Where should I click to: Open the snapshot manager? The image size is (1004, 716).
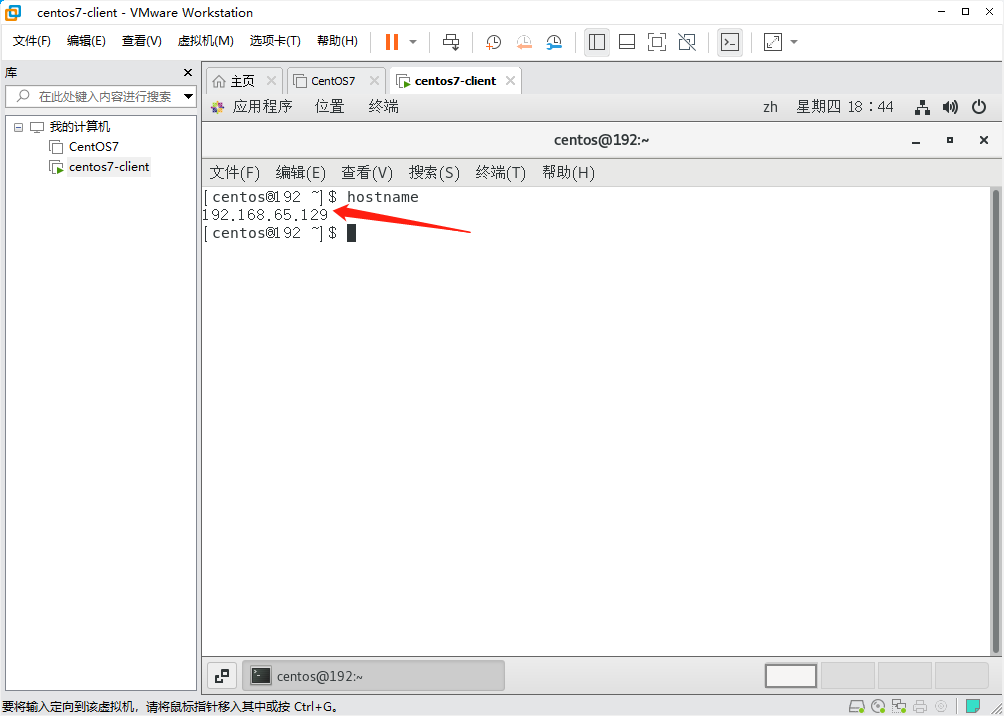click(x=554, y=42)
